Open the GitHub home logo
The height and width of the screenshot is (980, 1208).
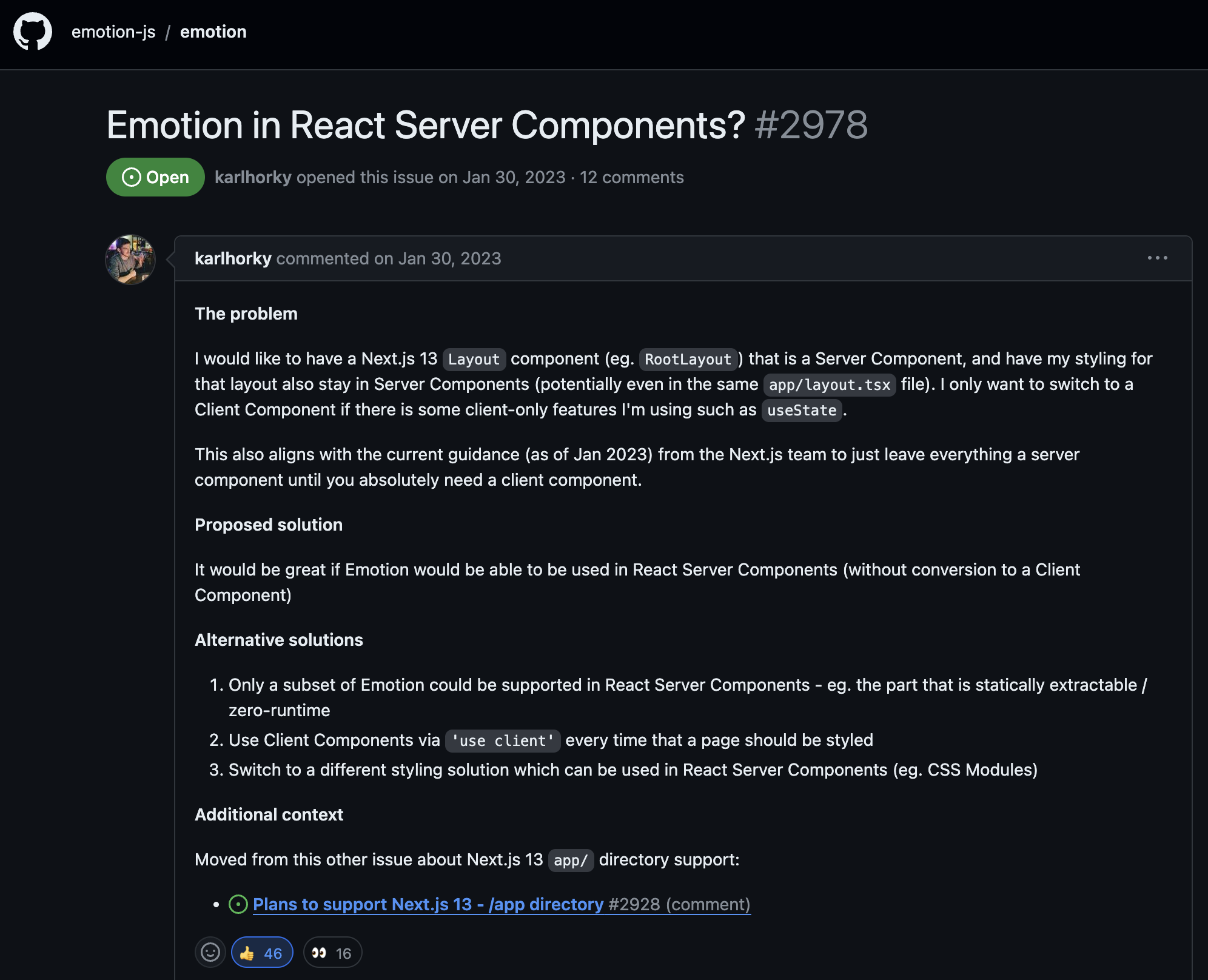33,32
